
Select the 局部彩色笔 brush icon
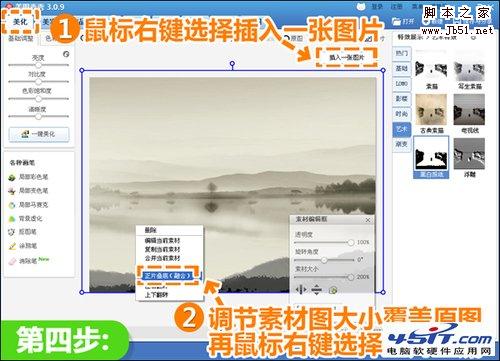tap(12, 177)
